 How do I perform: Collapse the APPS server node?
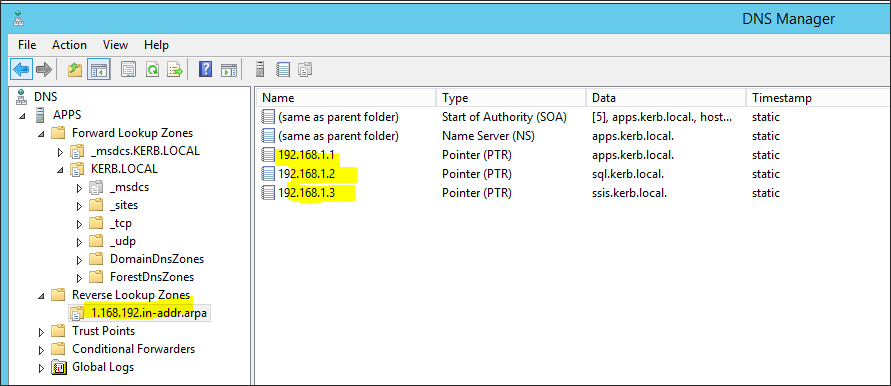pyautogui.click(x=23, y=115)
